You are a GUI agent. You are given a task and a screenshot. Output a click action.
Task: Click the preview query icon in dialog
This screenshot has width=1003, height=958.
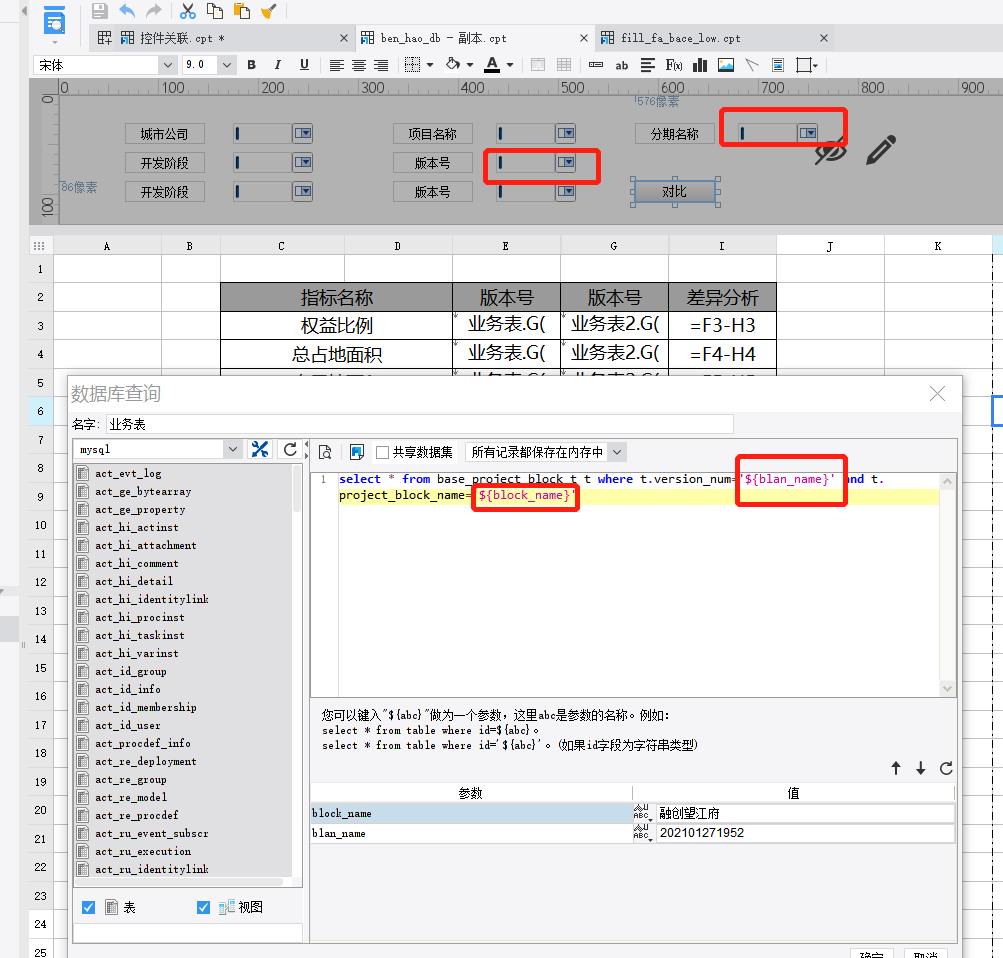point(325,452)
